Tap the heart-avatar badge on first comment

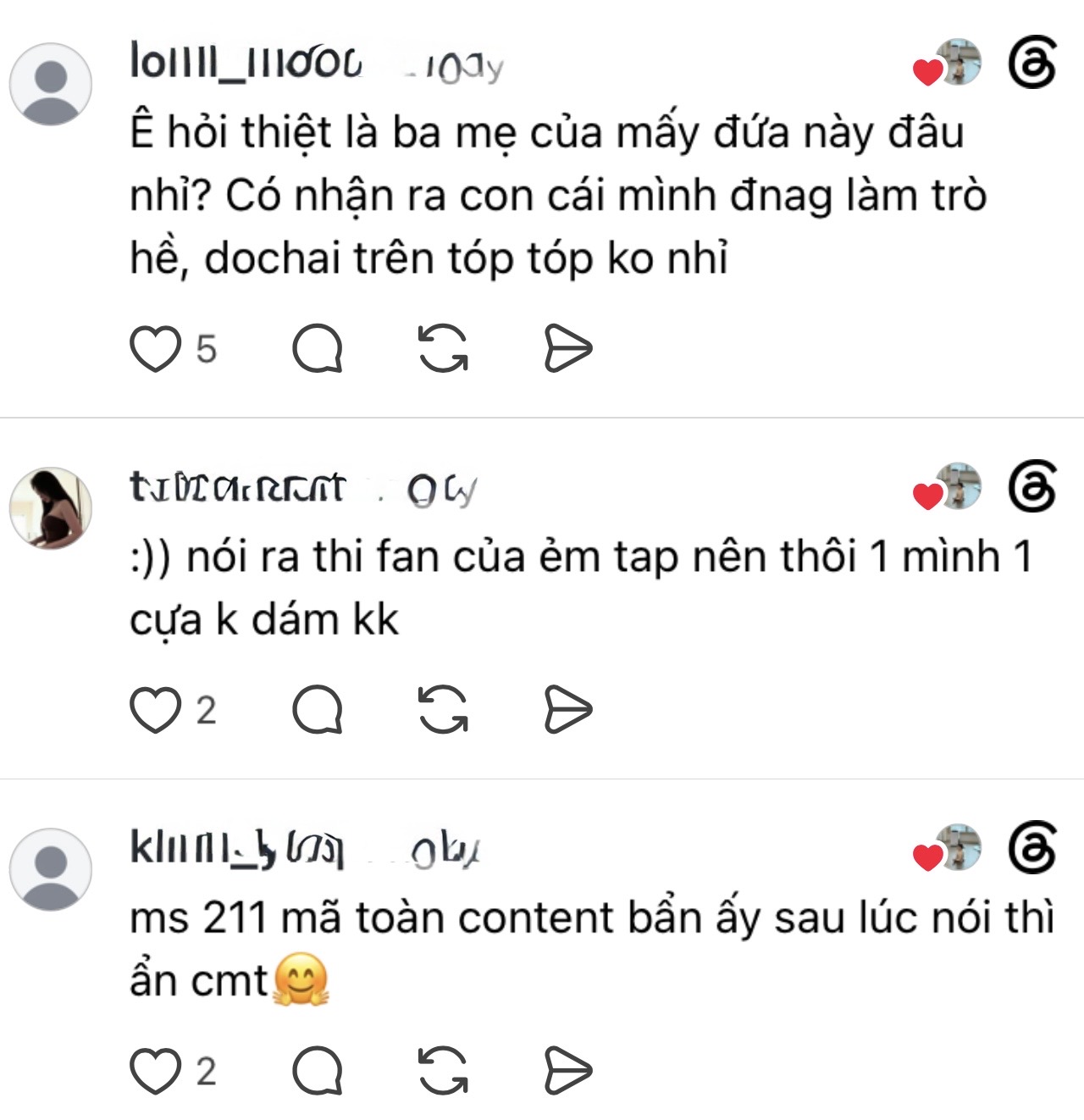[x=948, y=64]
